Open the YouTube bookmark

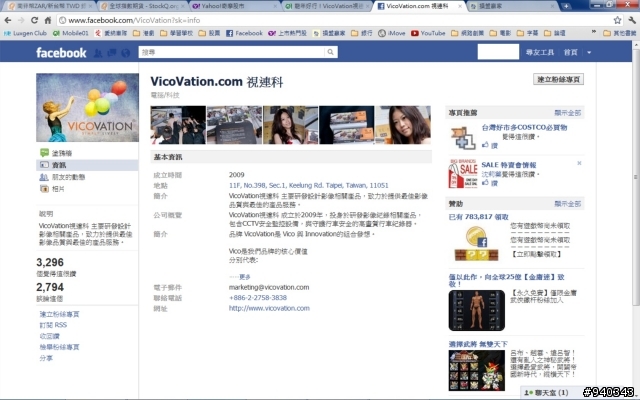click(428, 33)
